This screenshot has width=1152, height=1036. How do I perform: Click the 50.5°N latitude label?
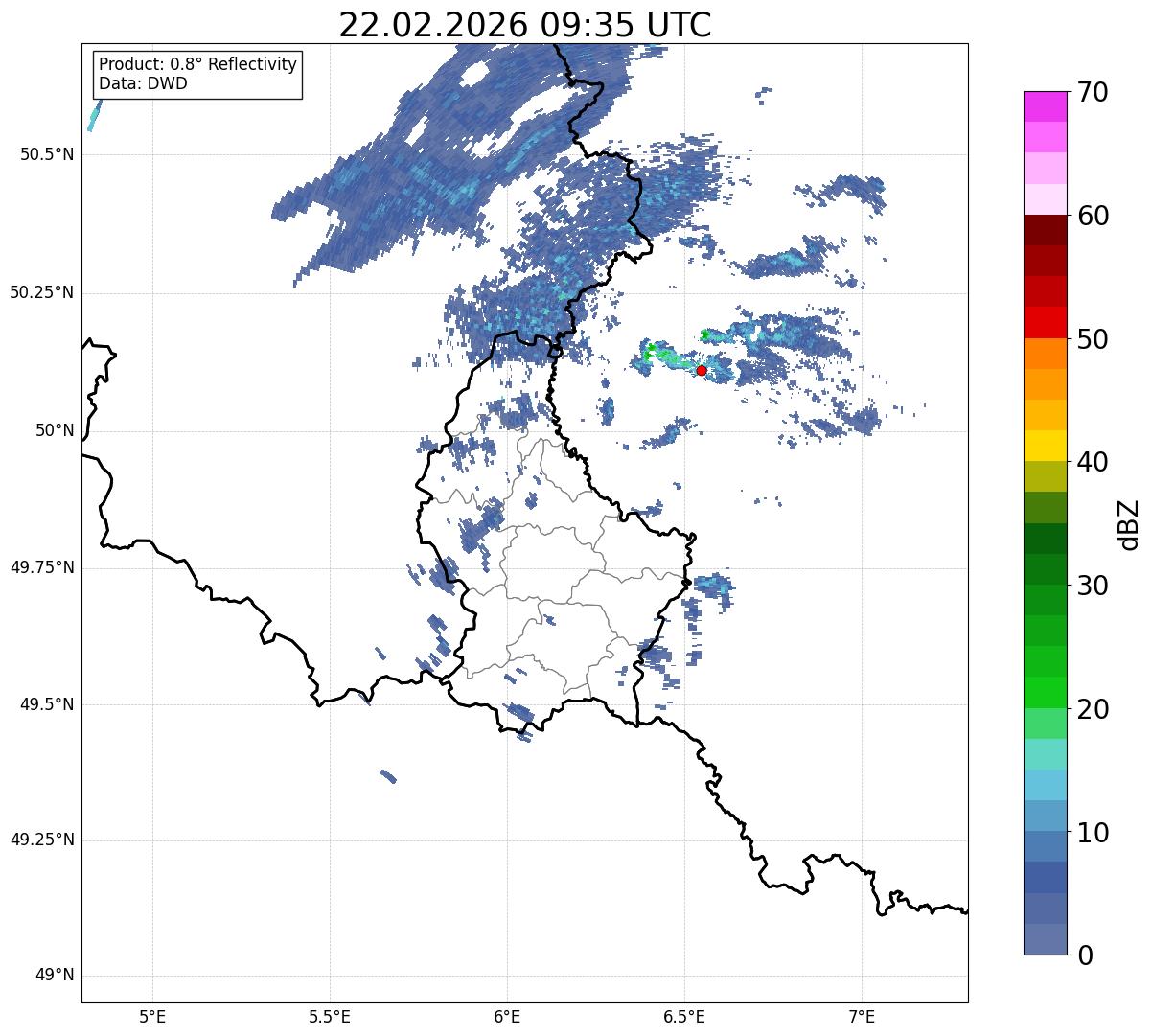pyautogui.click(x=46, y=154)
